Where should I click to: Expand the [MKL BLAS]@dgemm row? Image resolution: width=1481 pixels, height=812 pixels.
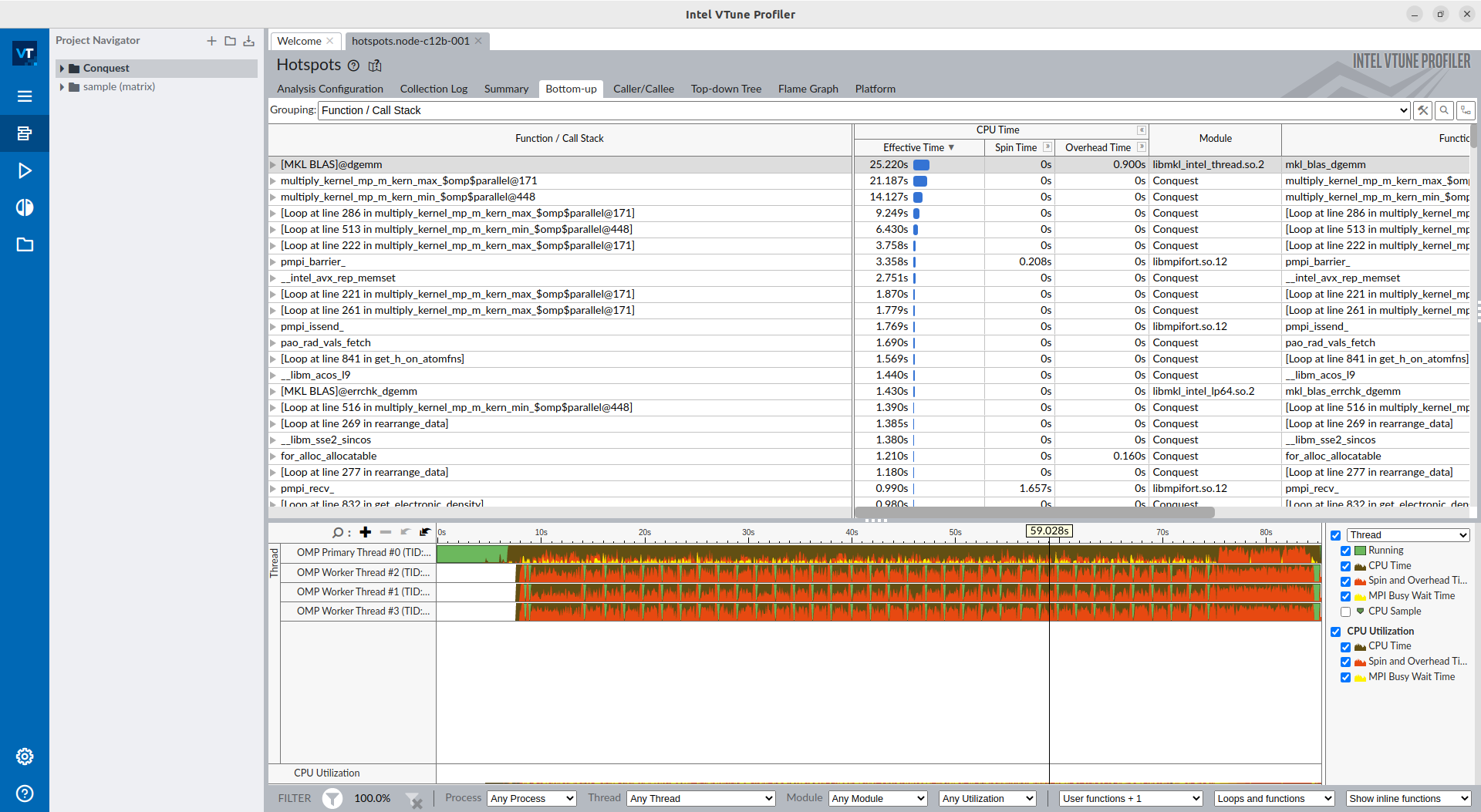(272, 164)
